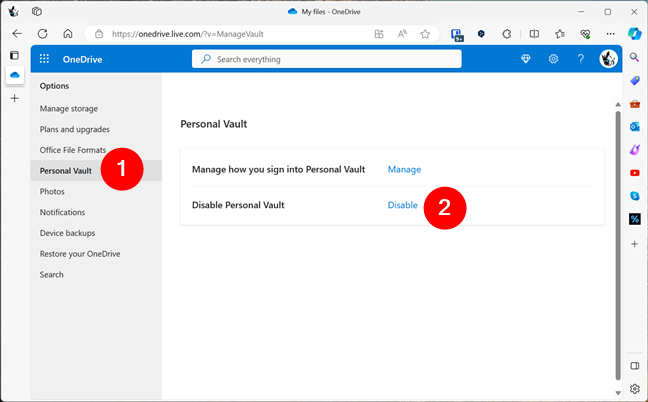Click the scrollbar up arrow

click(618, 105)
